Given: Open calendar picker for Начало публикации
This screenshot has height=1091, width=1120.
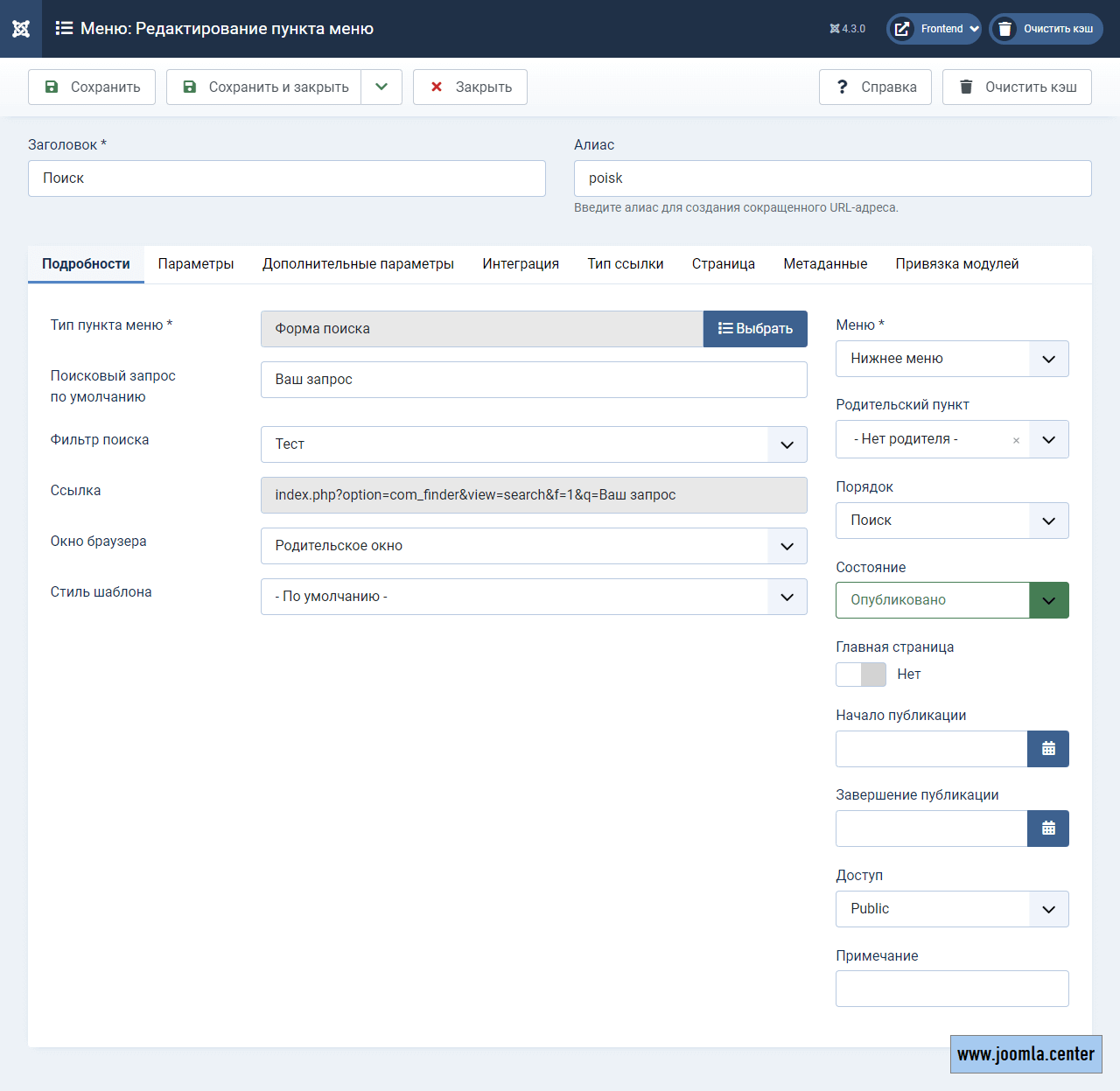Looking at the screenshot, I should coord(1047,749).
